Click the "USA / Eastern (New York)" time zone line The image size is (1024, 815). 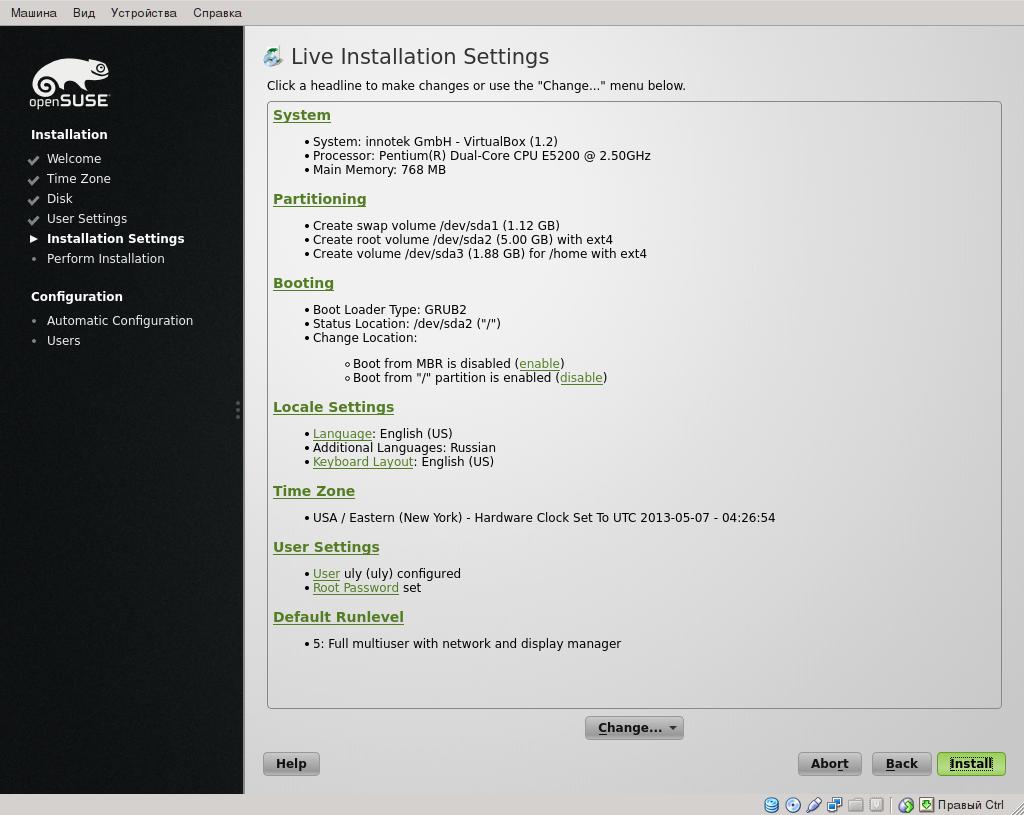point(544,518)
